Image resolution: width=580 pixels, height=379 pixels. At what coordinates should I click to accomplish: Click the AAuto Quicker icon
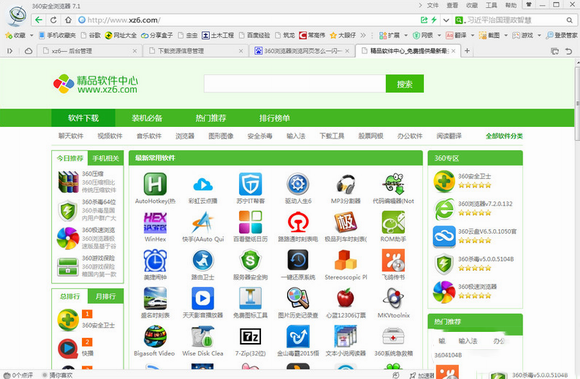point(203,222)
